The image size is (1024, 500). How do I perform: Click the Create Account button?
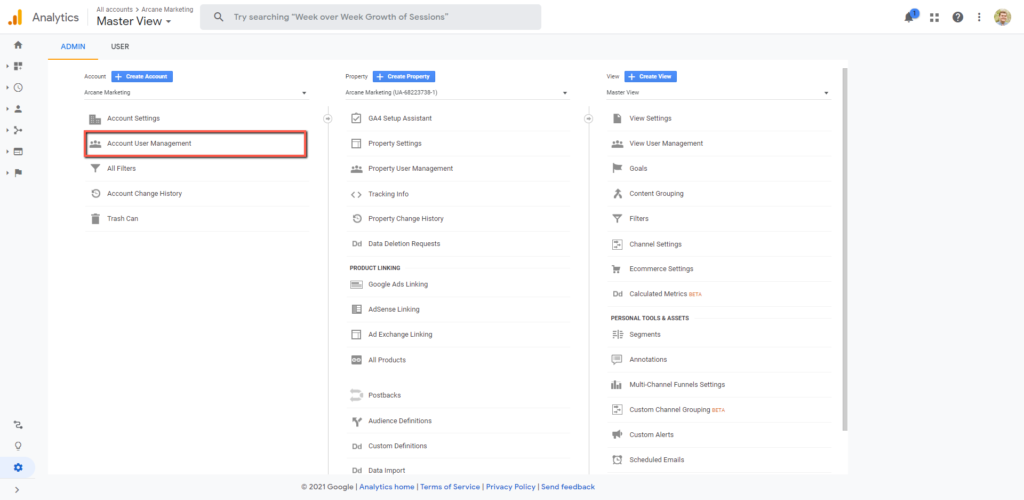[x=142, y=76]
